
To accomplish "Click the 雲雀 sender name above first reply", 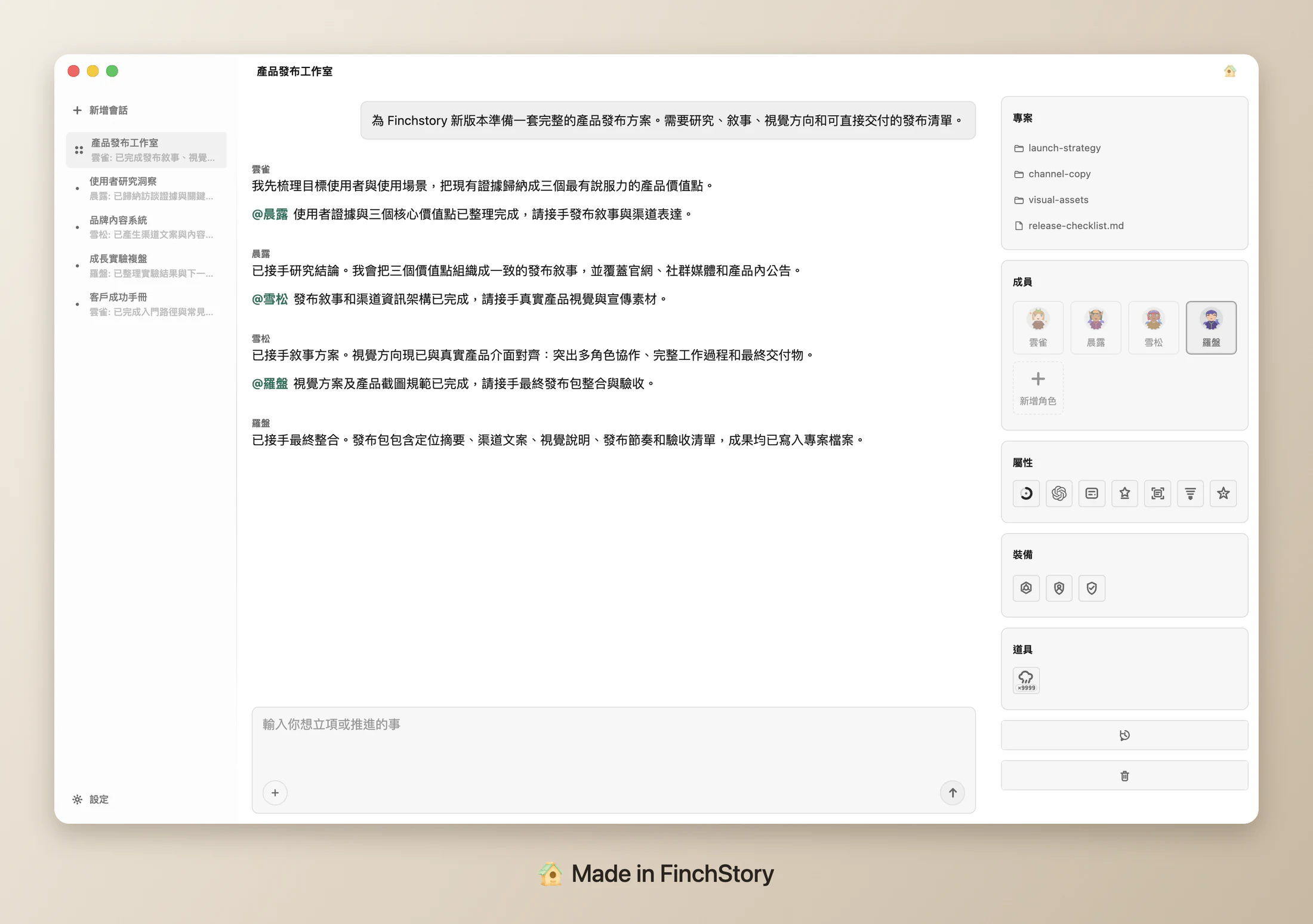I will [x=261, y=170].
